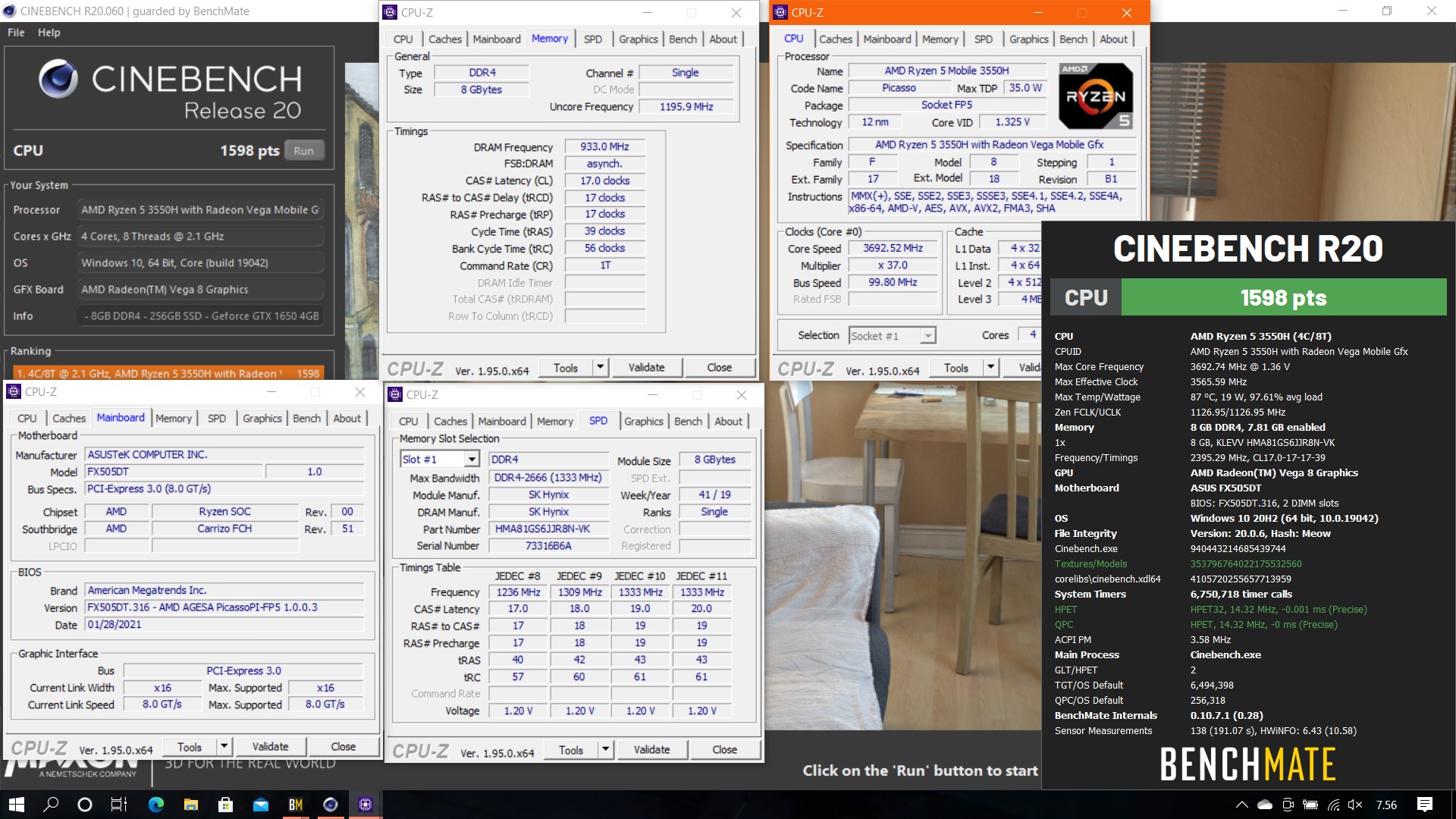The width and height of the screenshot is (1456, 819).
Task: Click Close in Mainboard CPU-Z window
Action: 343,747
